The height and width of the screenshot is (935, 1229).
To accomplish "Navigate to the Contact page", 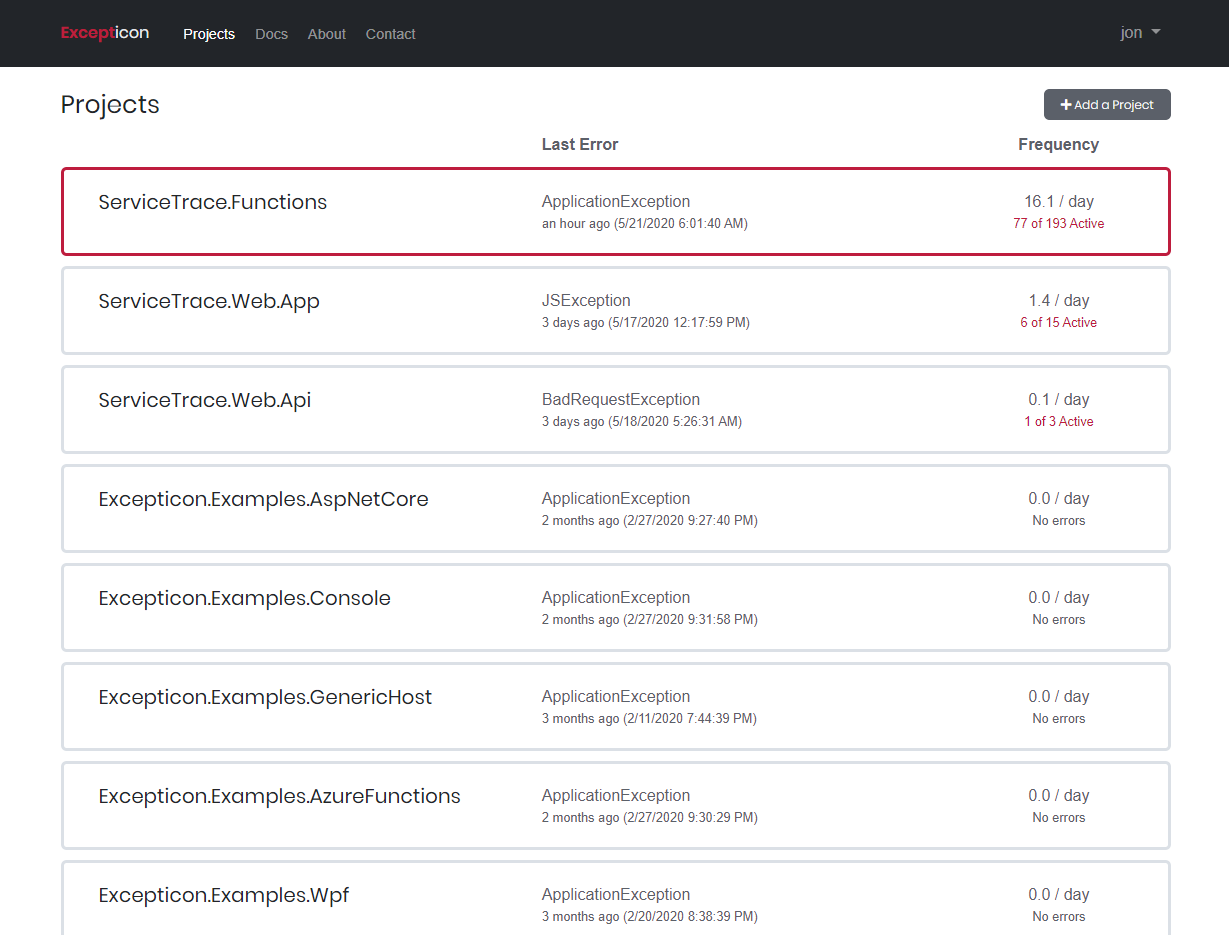I will click(x=390, y=34).
